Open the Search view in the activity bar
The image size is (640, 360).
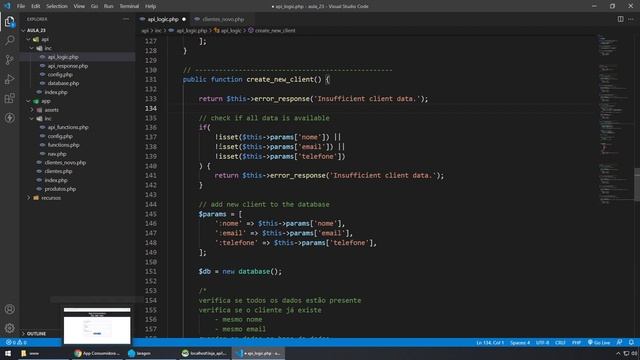[9, 40]
